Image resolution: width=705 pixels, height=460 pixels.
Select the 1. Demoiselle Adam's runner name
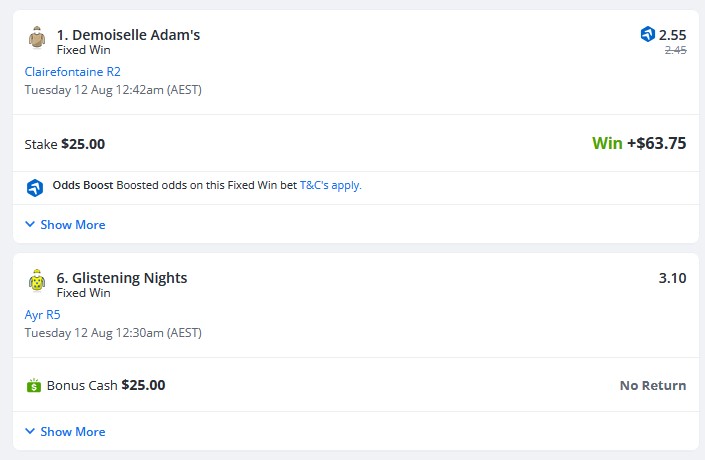[x=128, y=35]
